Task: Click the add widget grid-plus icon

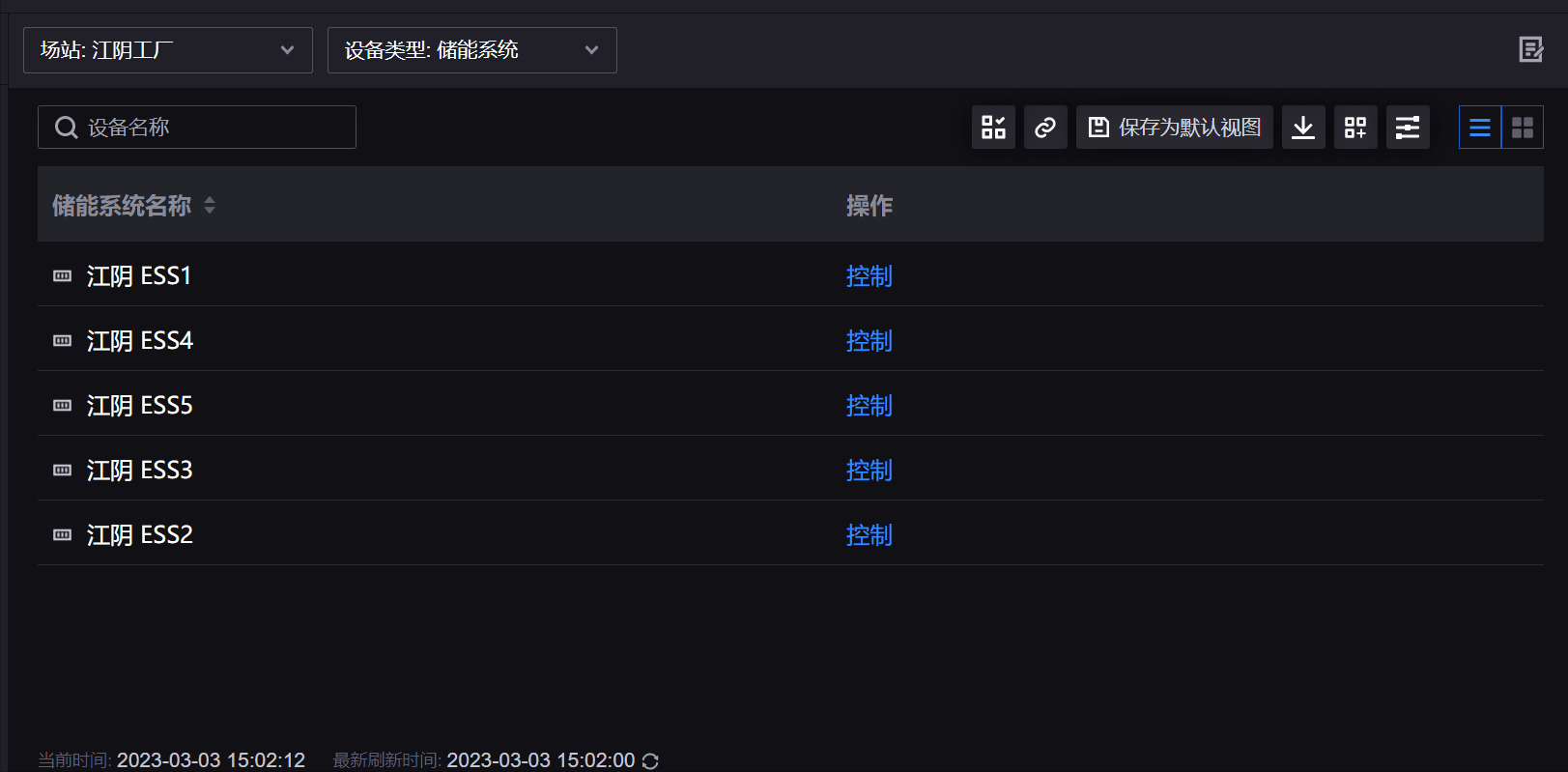Action: (1355, 128)
